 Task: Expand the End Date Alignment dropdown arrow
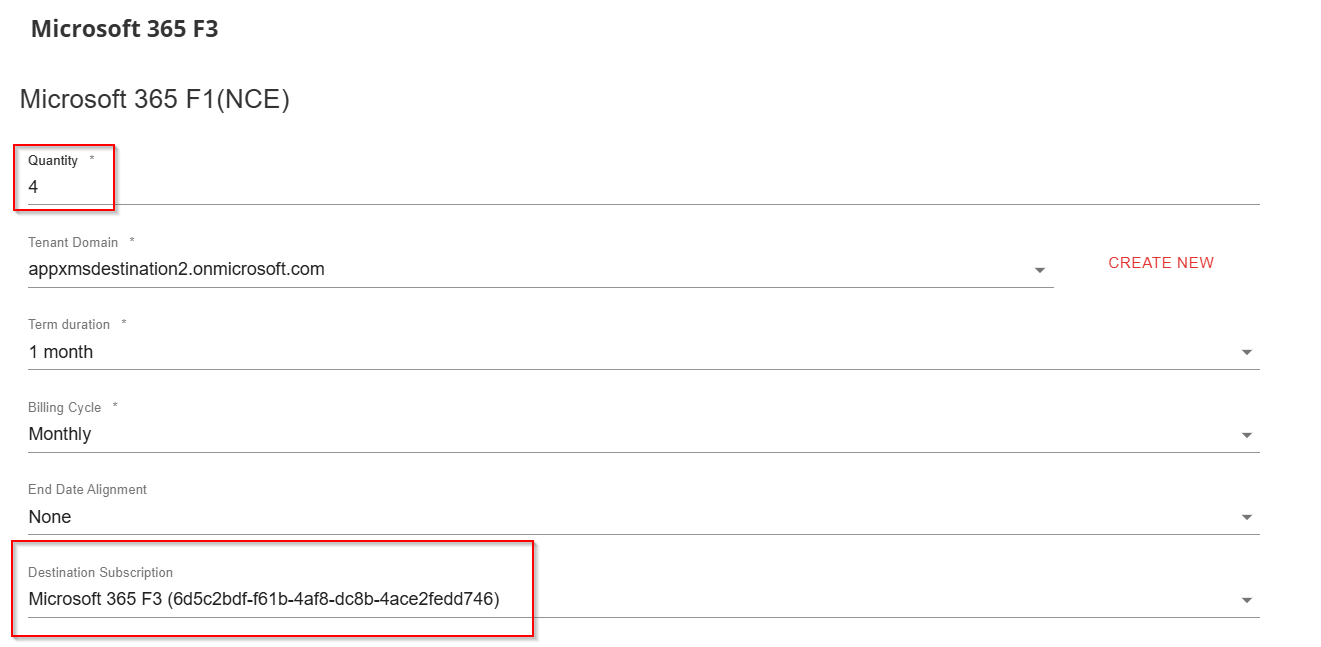tap(1246, 518)
